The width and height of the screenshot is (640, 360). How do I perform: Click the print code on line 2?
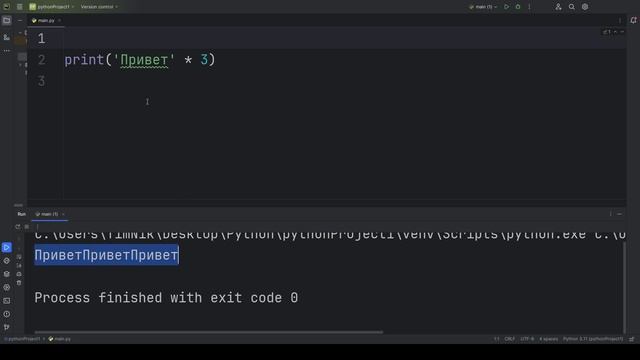[140, 60]
